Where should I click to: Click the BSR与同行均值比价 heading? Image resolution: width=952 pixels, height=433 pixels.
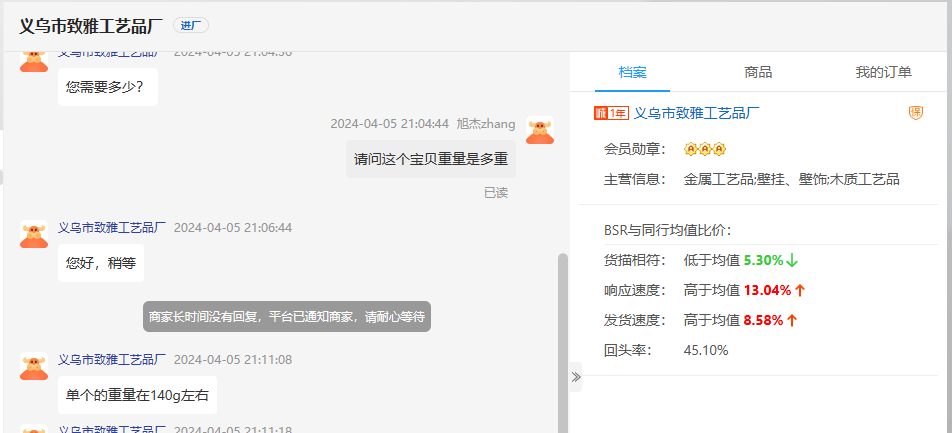click(668, 230)
